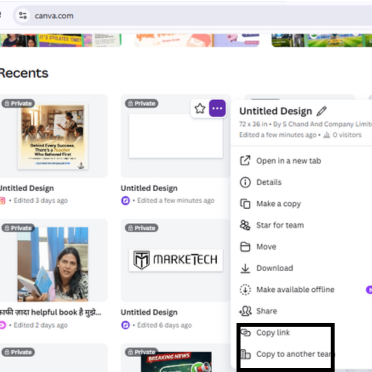Screen dimensions: 372x372
Task: Click the Edited 2 days ago text
Action: click(41, 325)
